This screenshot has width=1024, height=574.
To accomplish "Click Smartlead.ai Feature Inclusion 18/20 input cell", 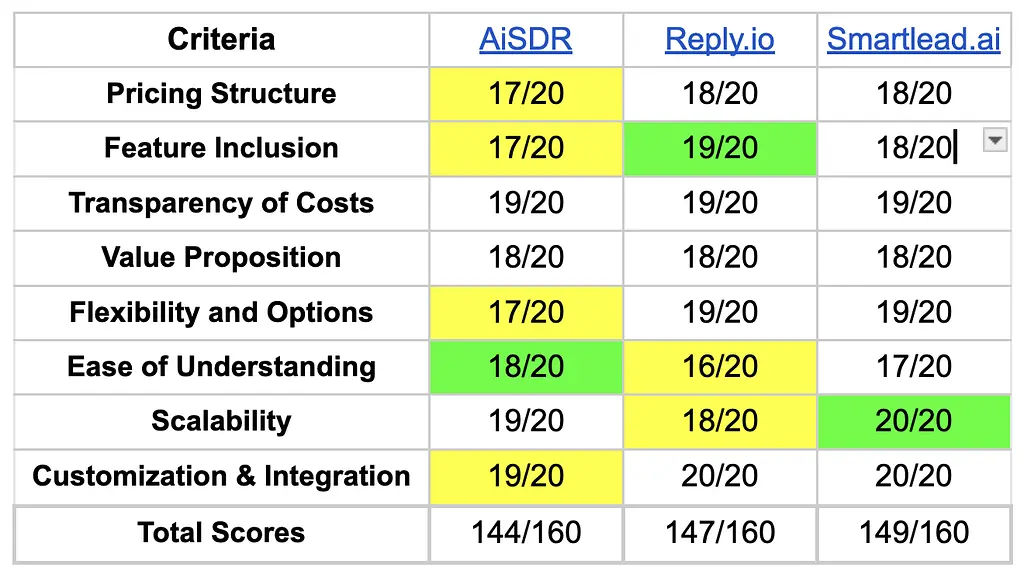I will point(905,148).
